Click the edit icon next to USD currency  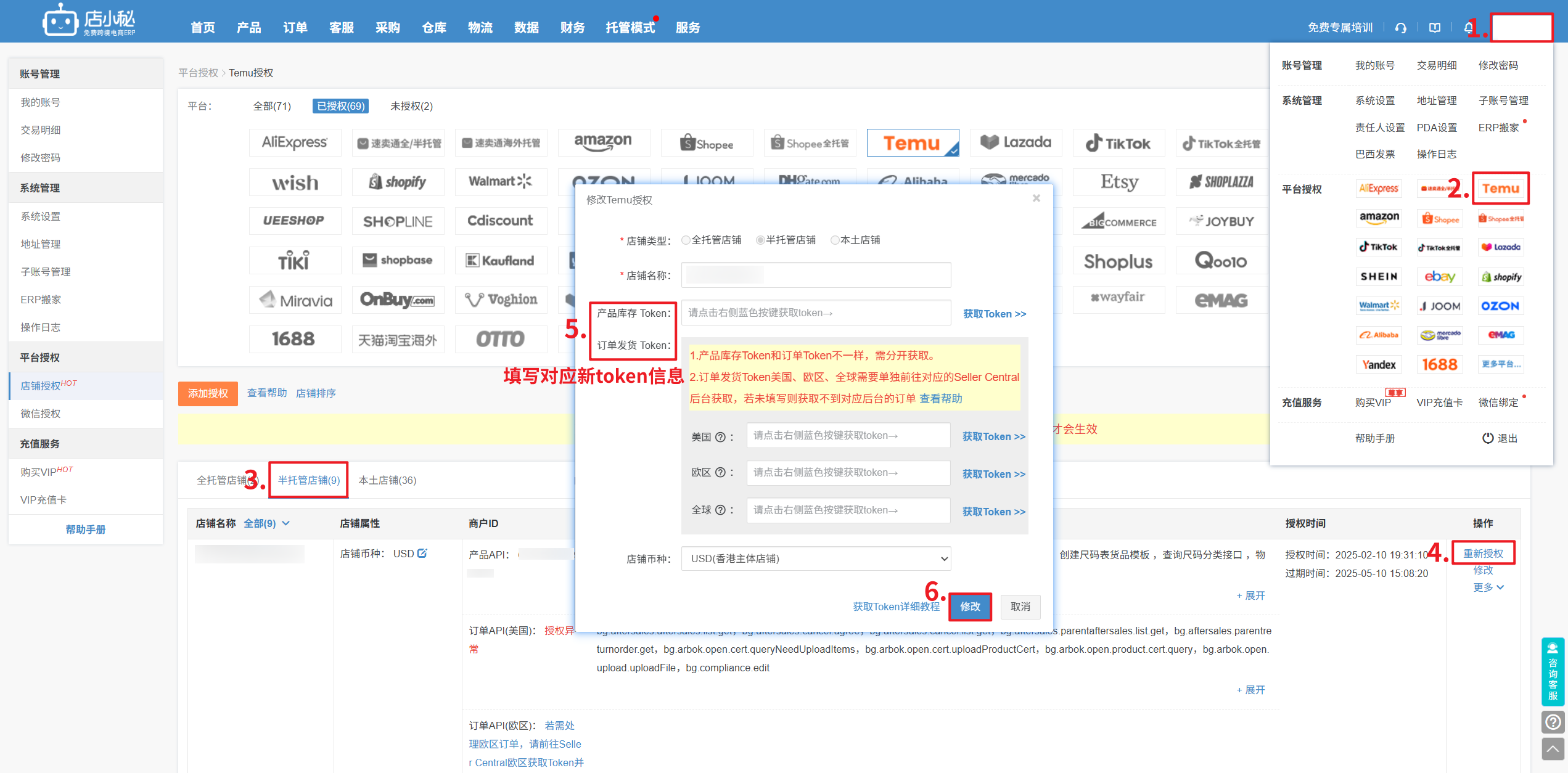[422, 554]
